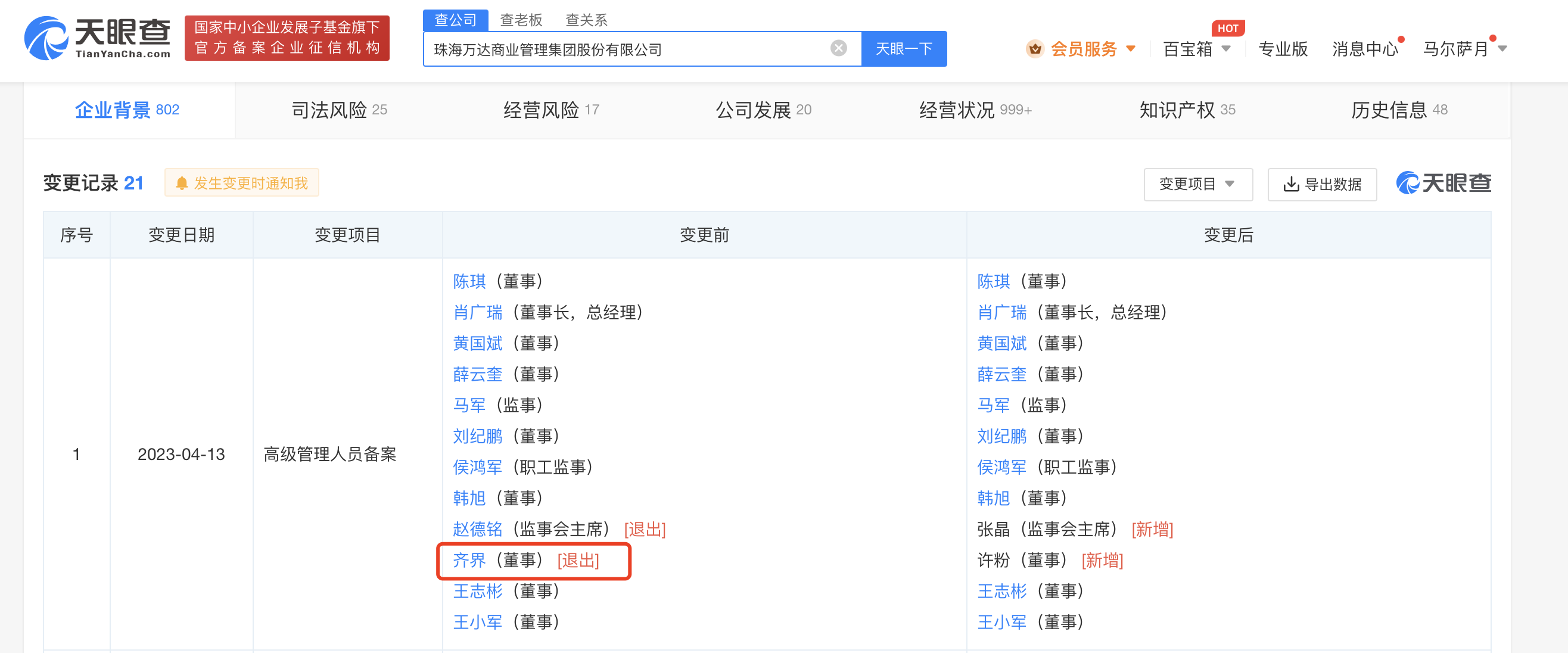
Task: Click the 百宝箱 header link
Action: click(x=1187, y=49)
